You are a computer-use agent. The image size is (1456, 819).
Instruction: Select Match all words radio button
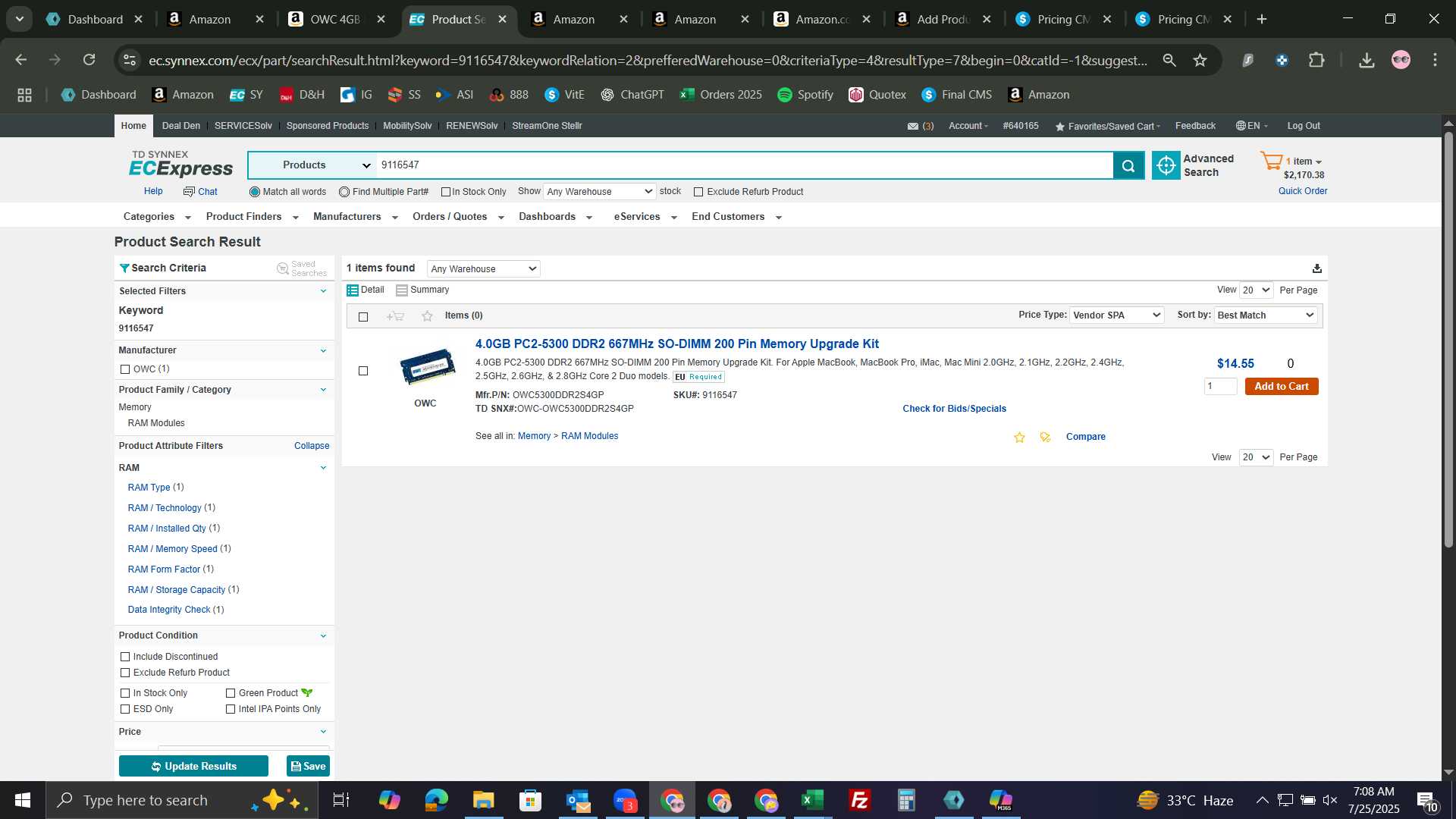pos(255,192)
